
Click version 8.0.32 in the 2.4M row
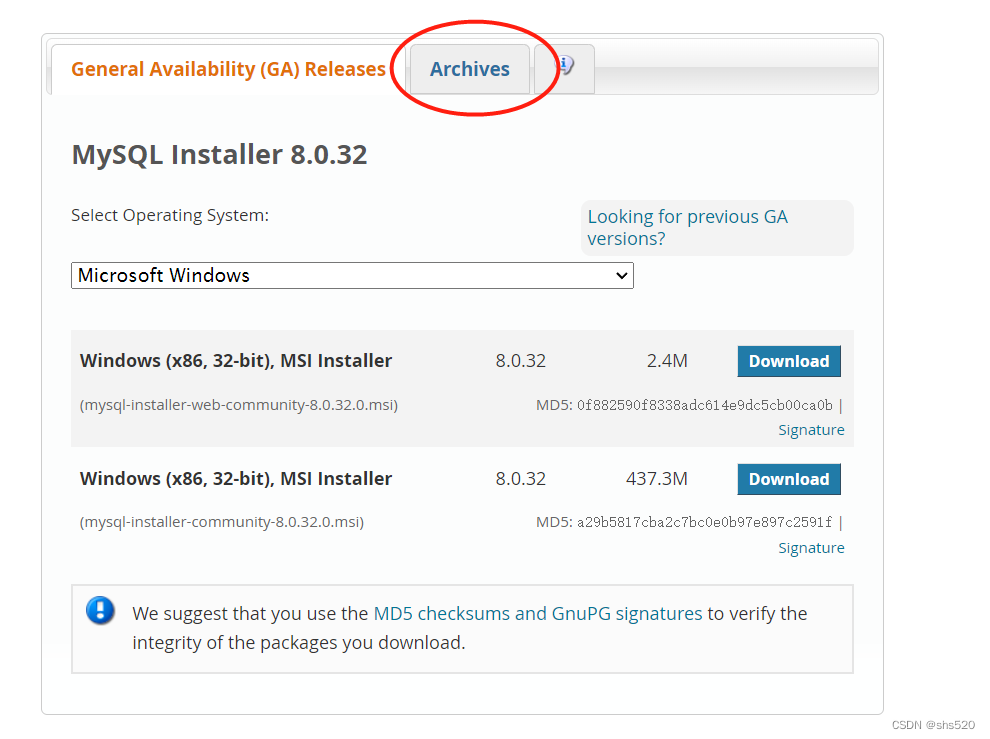tap(520, 361)
